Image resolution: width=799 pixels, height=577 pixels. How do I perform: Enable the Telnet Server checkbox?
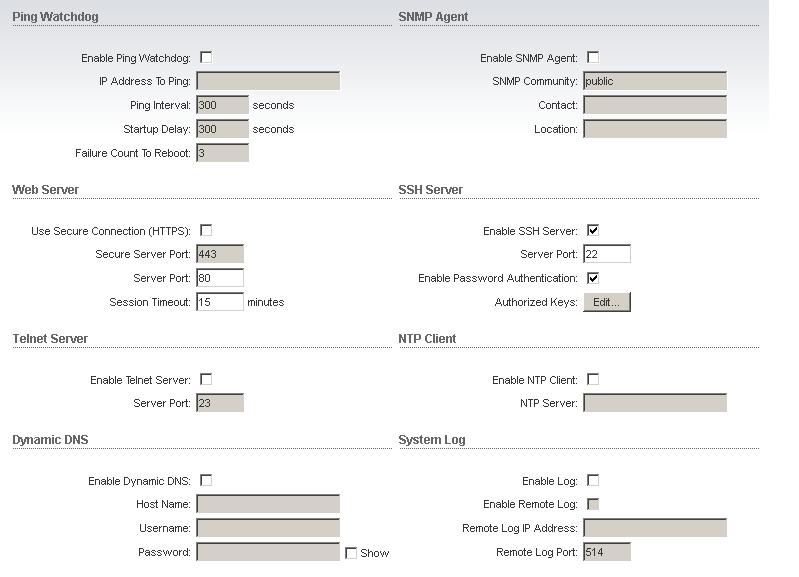pyautogui.click(x=206, y=380)
